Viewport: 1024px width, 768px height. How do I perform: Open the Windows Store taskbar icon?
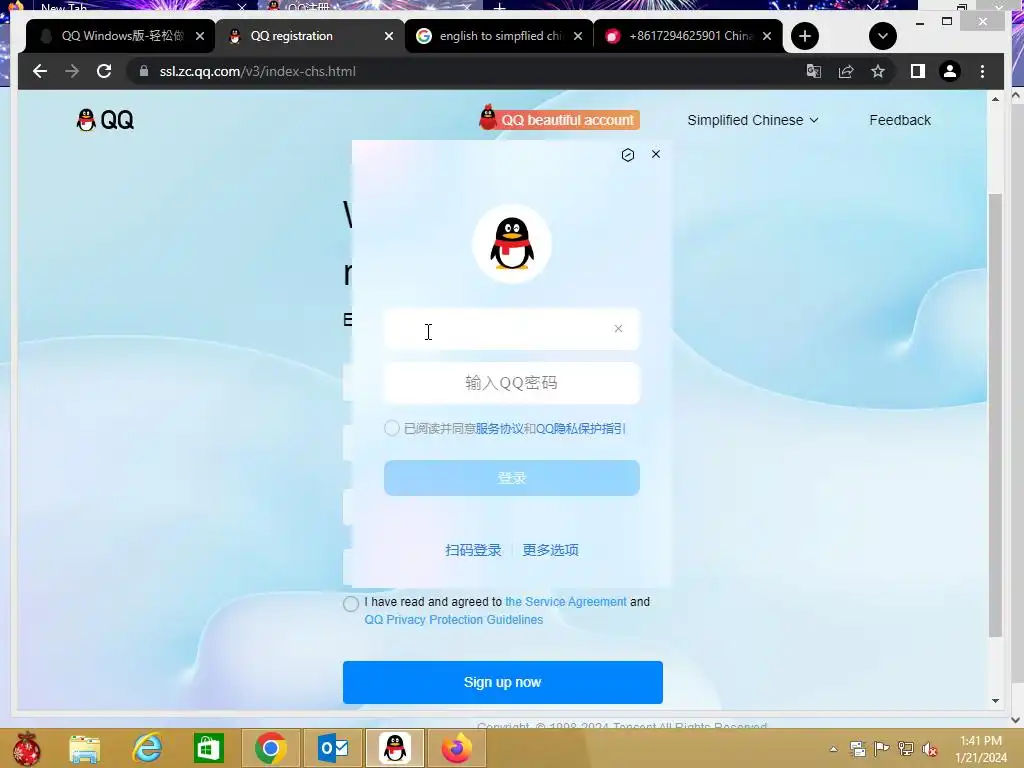point(208,748)
